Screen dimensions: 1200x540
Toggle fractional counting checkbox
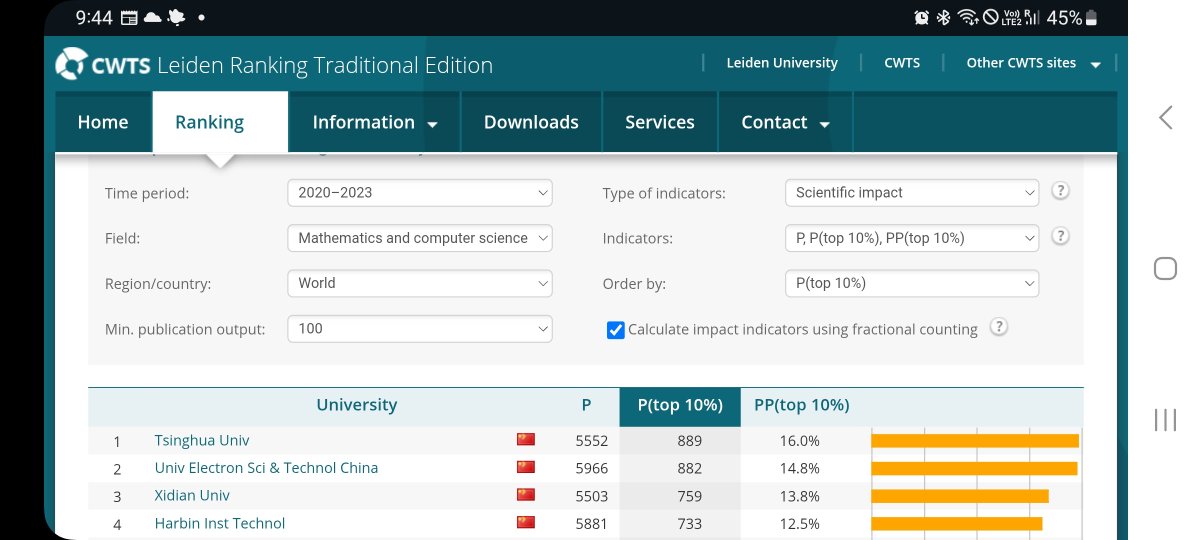point(616,329)
